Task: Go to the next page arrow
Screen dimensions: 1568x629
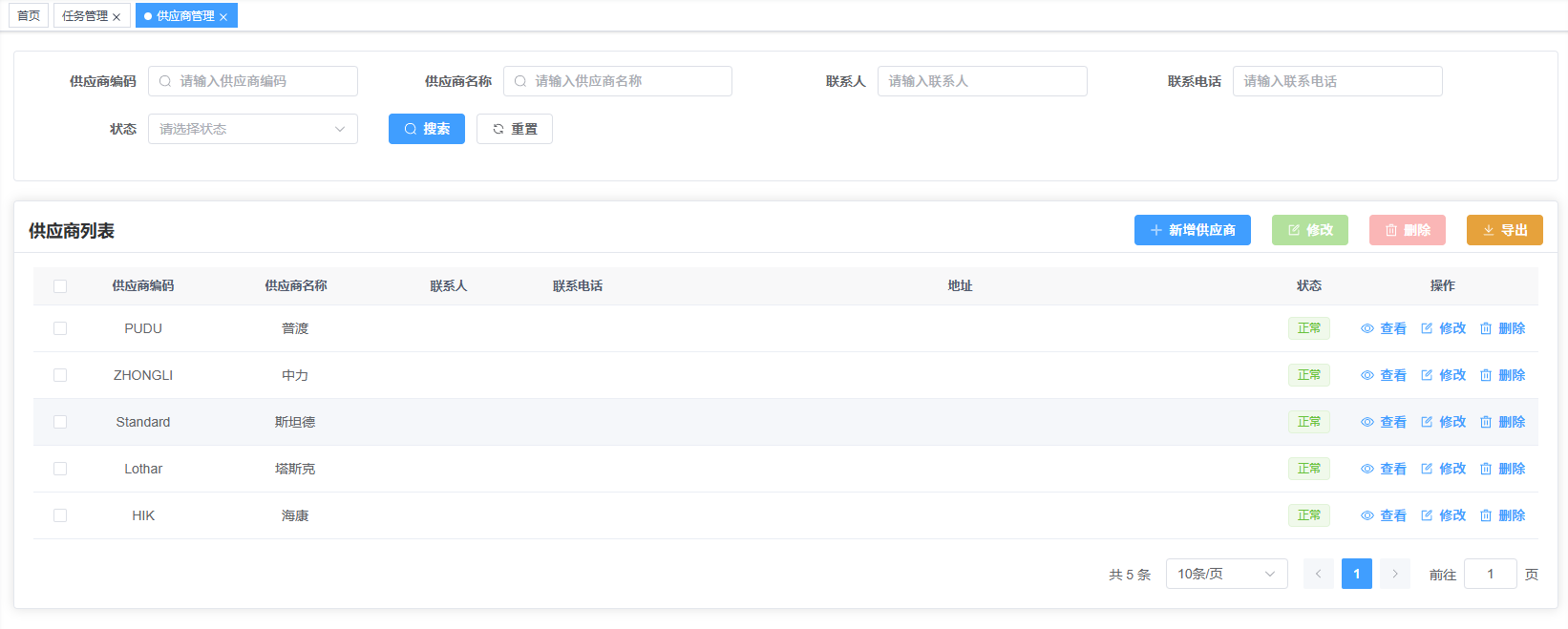Action: pos(1394,574)
